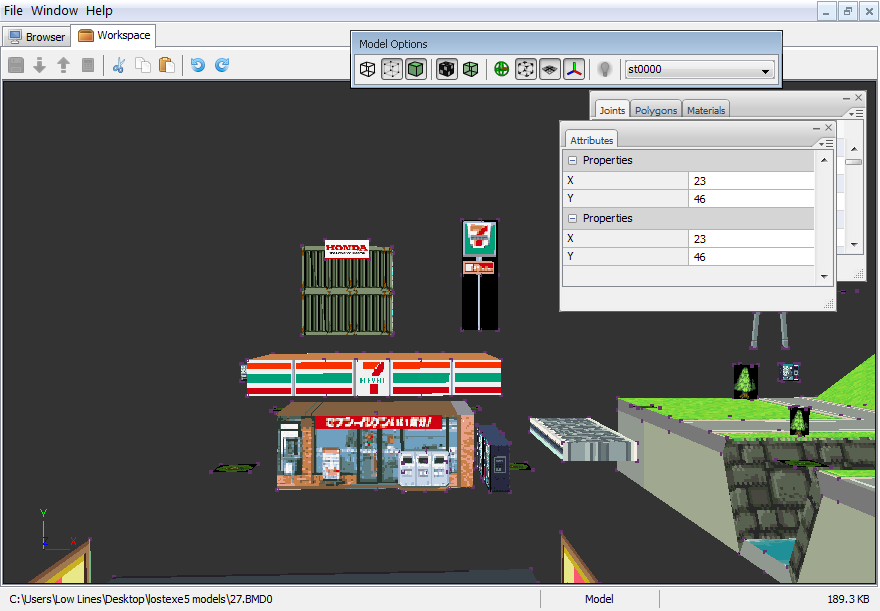This screenshot has width=880, height=611.
Task: Click the down arrow import icon
Action: point(39,65)
